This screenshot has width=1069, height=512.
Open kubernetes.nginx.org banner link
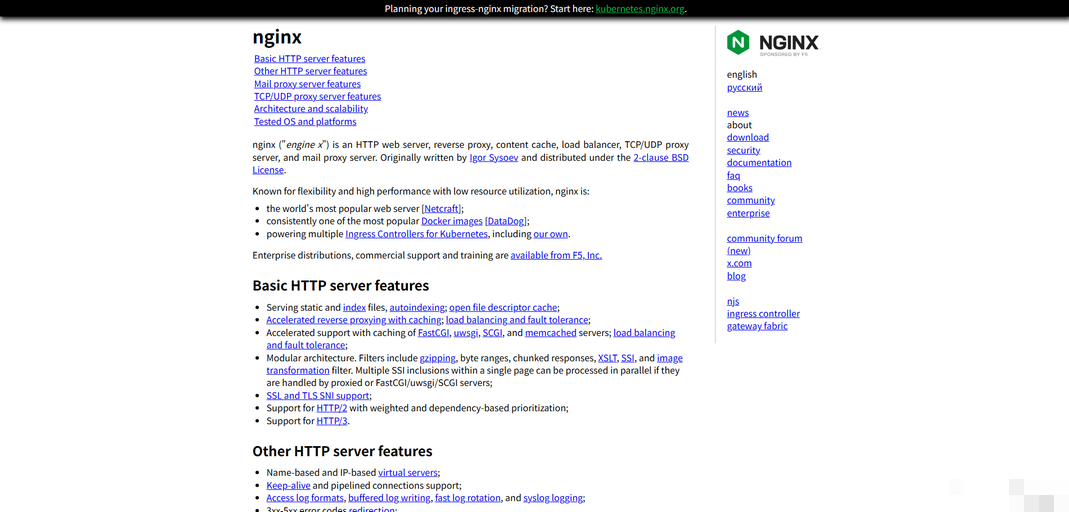640,9
